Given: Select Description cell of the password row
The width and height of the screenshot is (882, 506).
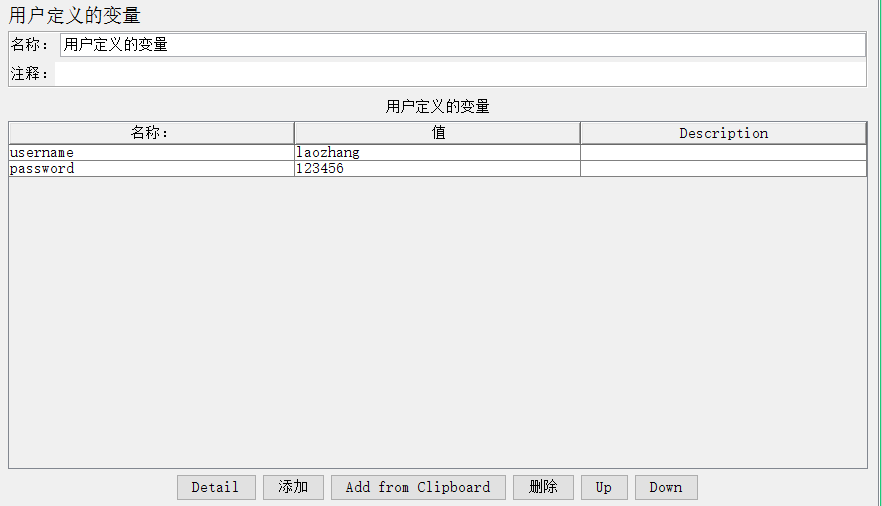Looking at the screenshot, I should 723,169.
